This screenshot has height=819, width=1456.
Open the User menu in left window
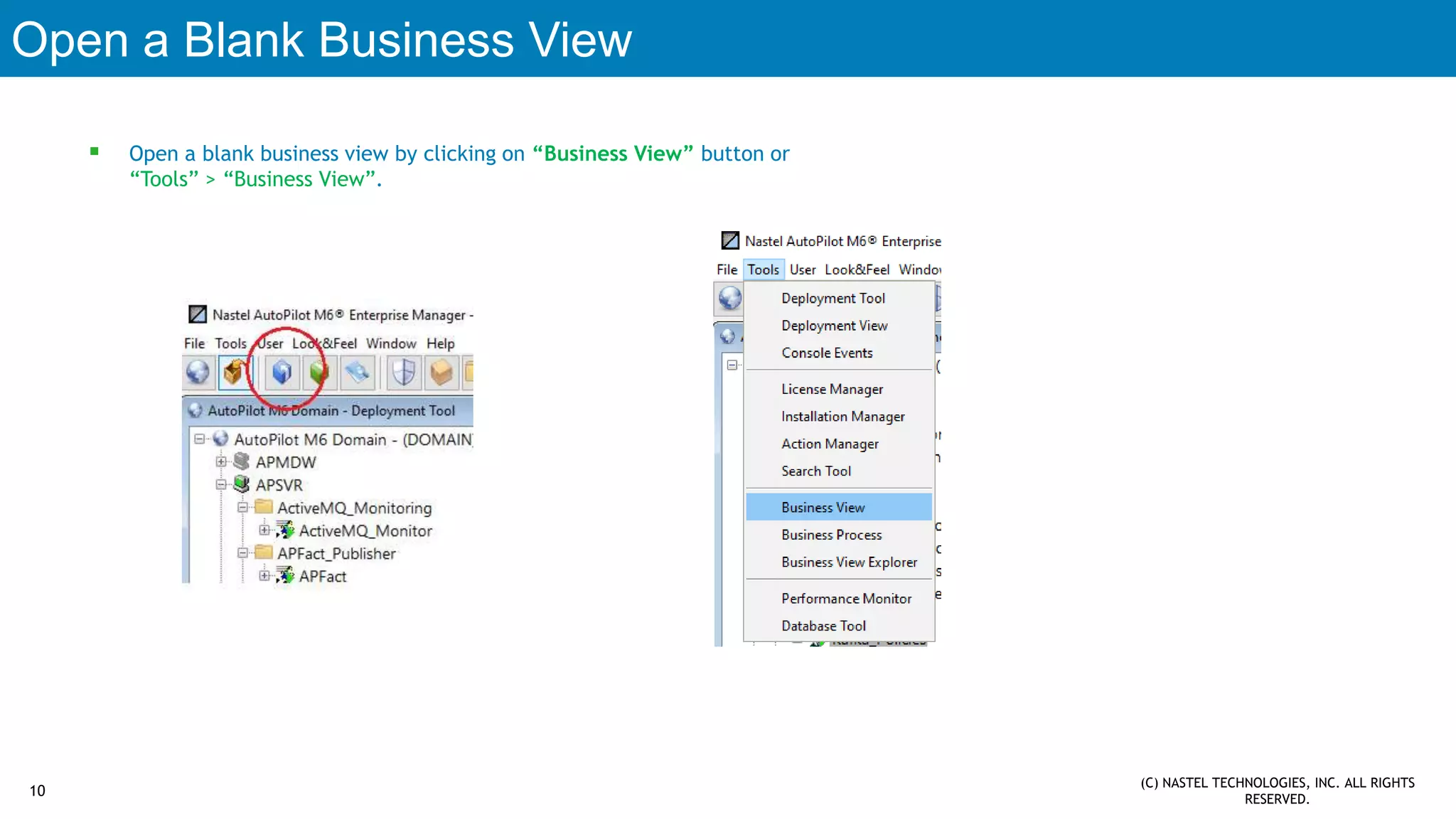coord(270,343)
